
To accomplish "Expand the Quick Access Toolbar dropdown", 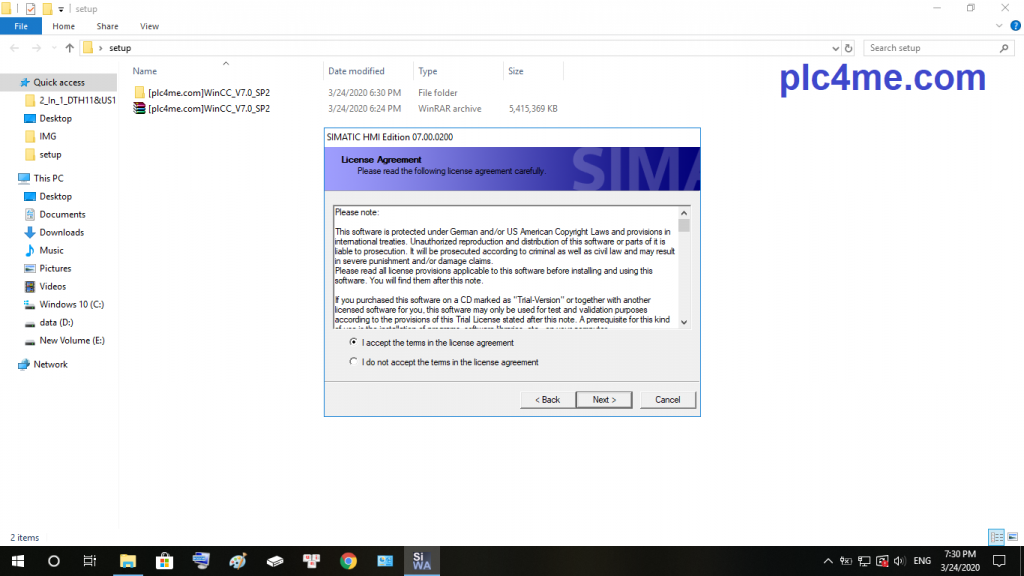I will point(61,9).
